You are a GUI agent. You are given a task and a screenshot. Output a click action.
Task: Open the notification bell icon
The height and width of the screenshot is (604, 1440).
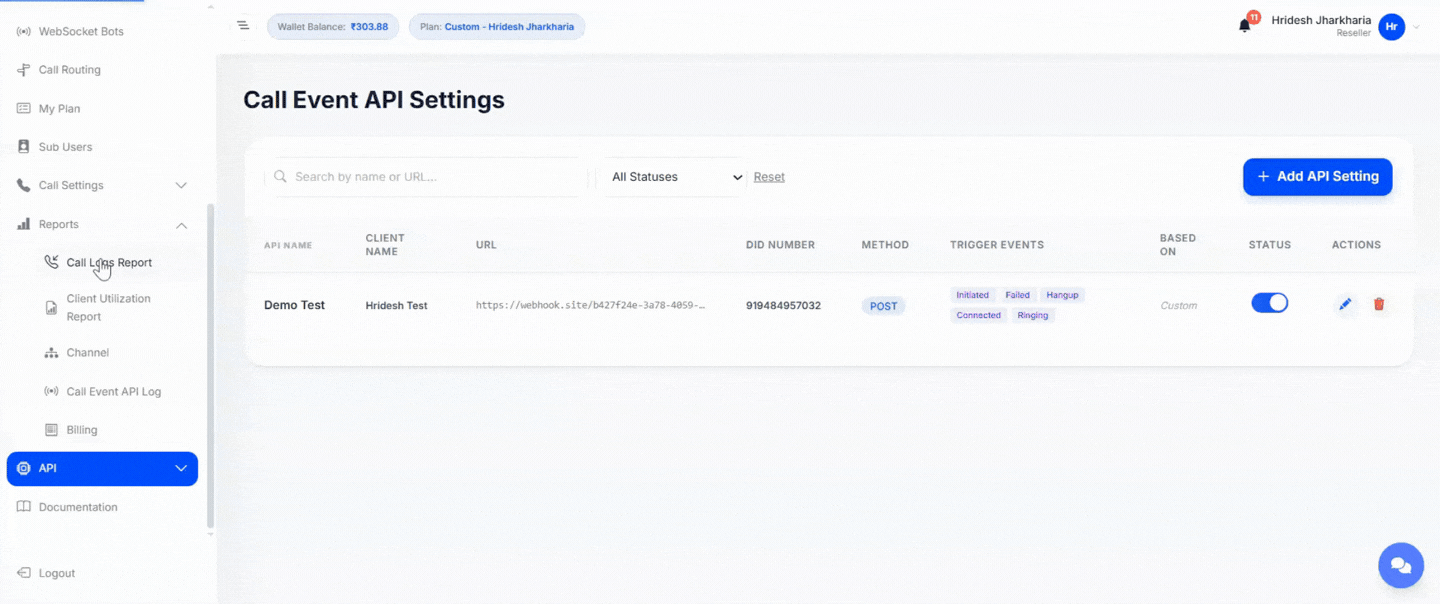pos(1245,26)
